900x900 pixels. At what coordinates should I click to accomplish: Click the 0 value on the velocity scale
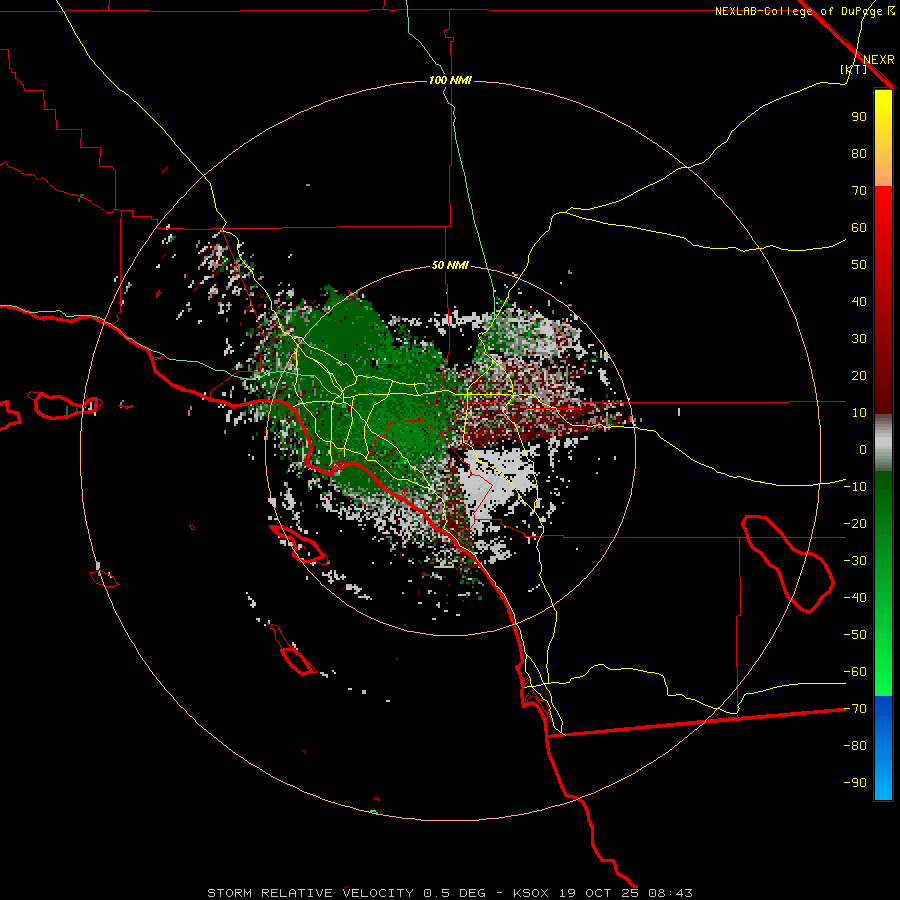click(863, 450)
